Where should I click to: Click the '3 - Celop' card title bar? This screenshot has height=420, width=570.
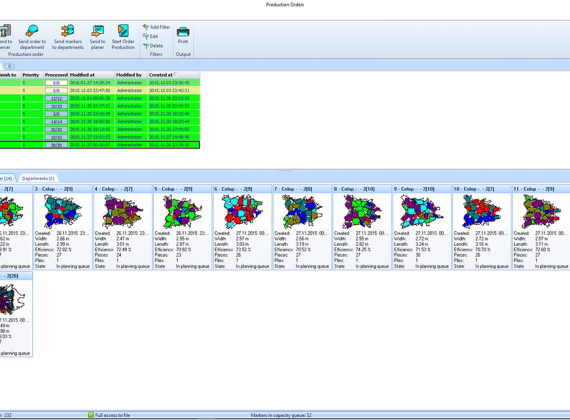coord(63,189)
